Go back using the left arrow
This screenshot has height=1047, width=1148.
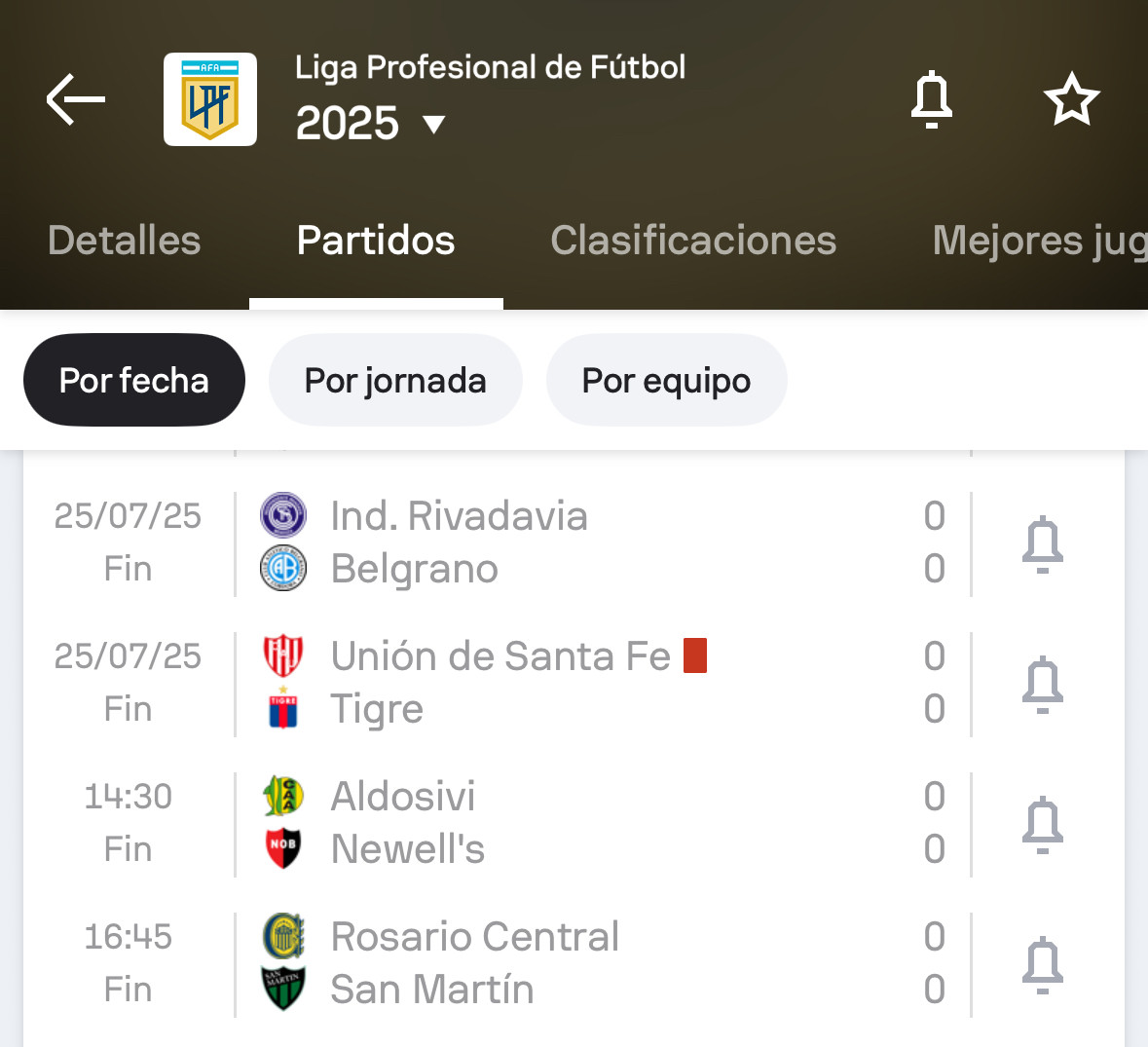tap(76, 98)
